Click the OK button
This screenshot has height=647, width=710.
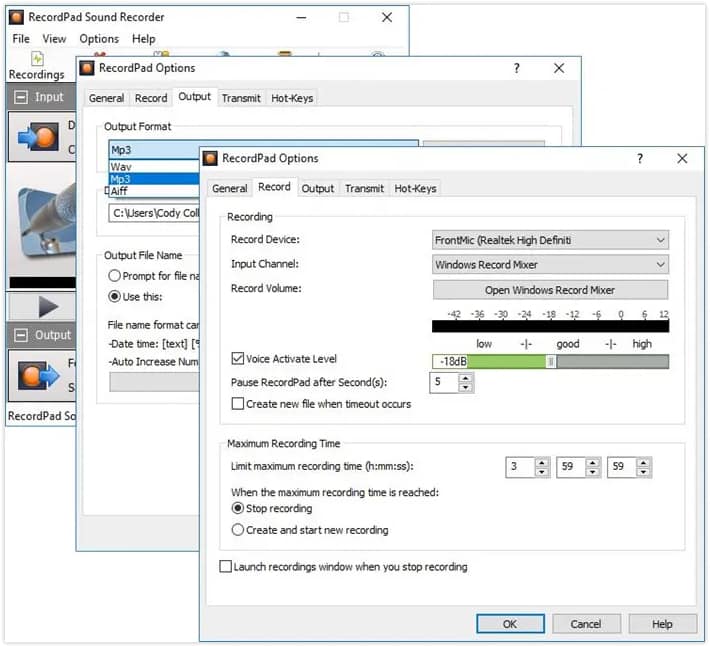(510, 624)
